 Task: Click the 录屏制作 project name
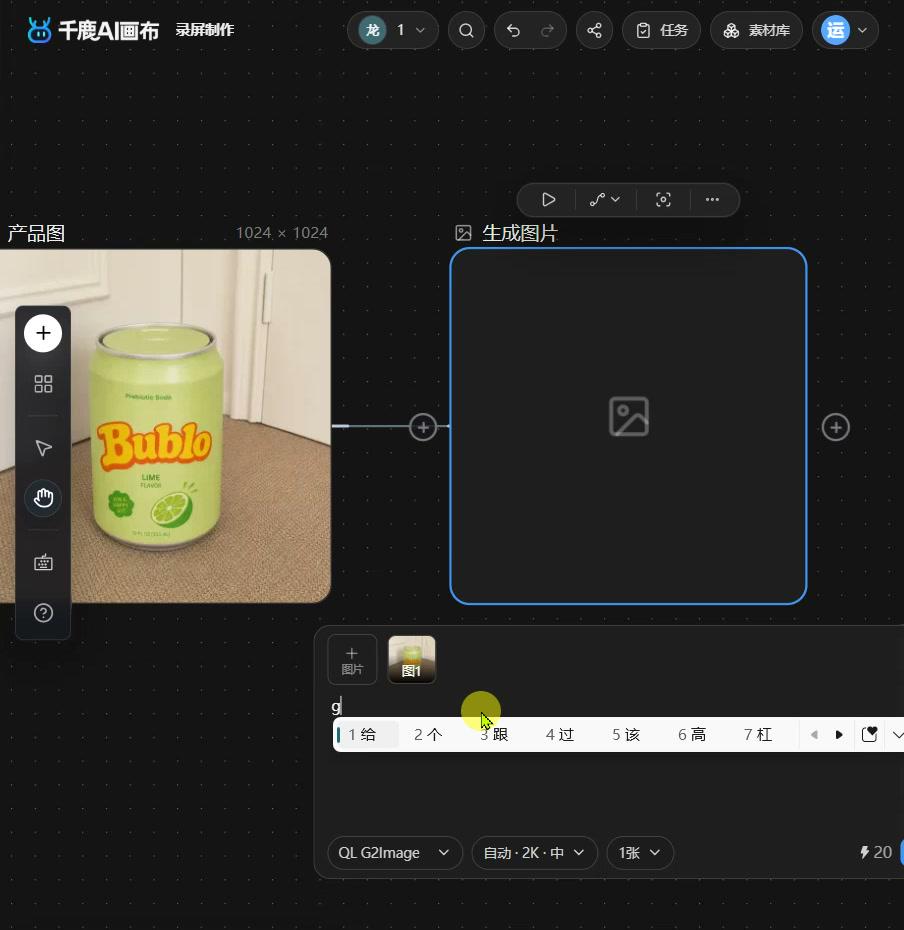pos(205,30)
